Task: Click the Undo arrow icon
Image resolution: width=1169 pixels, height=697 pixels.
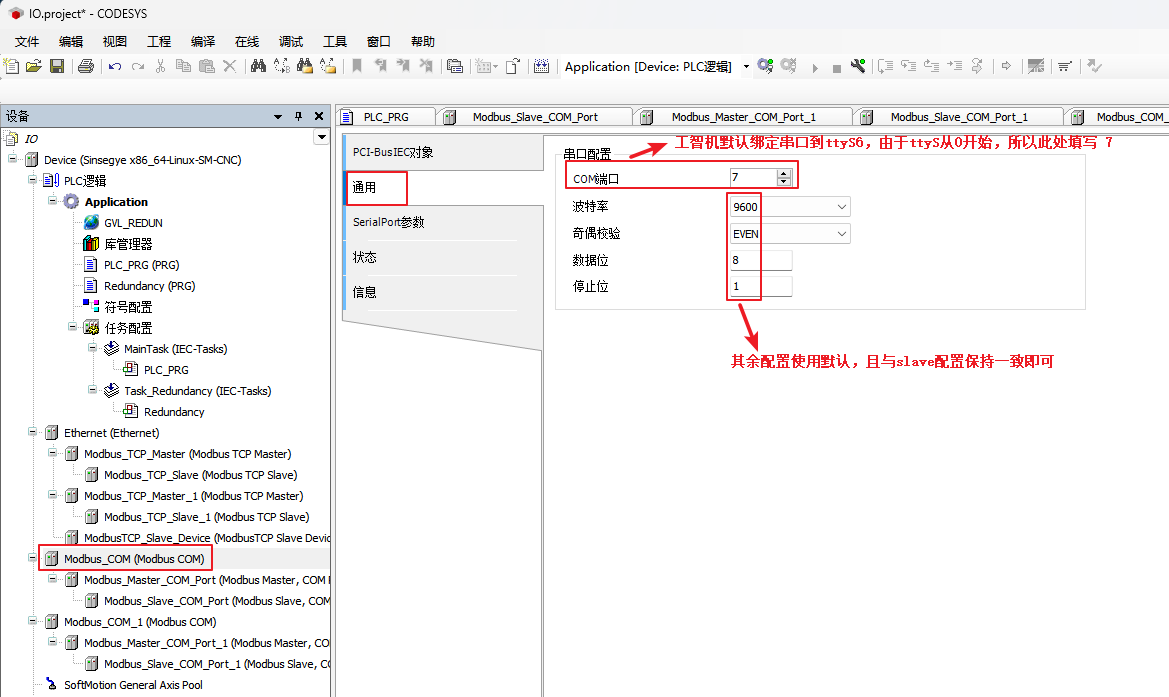Action: [x=115, y=66]
